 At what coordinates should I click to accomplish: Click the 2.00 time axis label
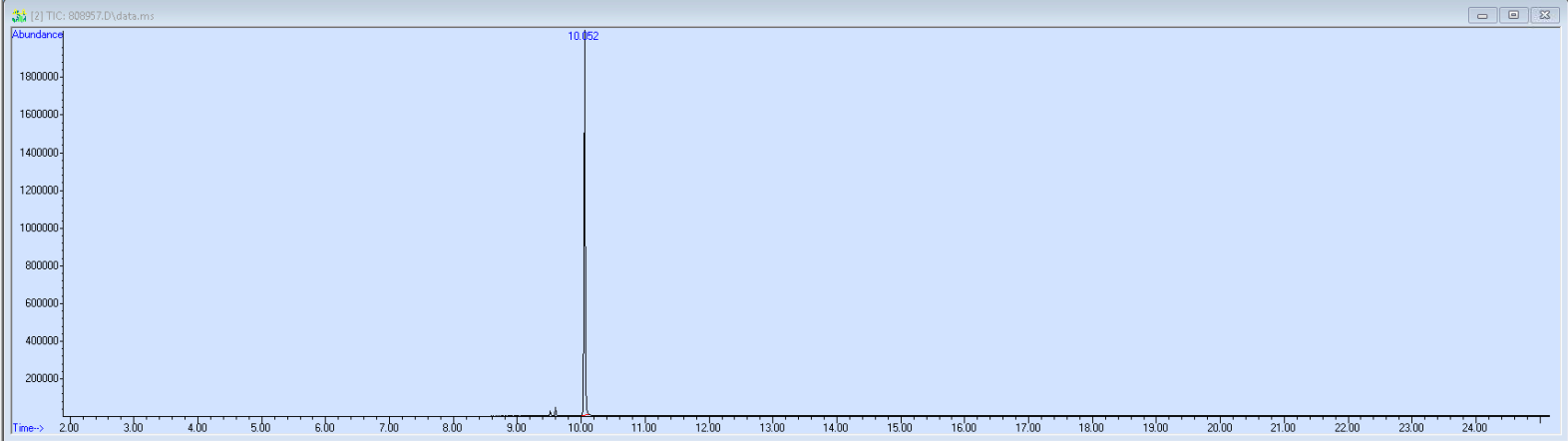point(69,428)
